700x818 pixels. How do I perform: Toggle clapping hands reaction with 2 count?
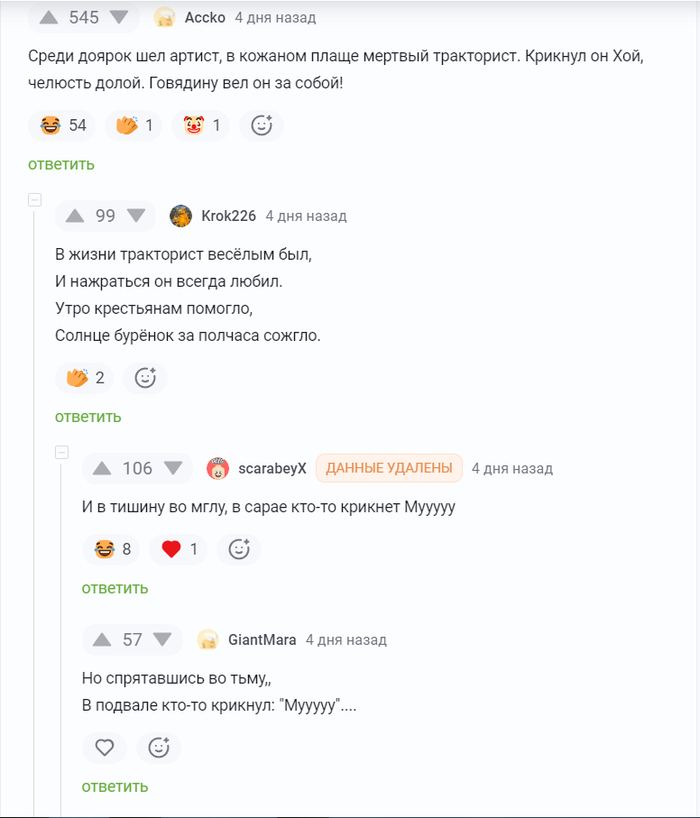(x=85, y=377)
